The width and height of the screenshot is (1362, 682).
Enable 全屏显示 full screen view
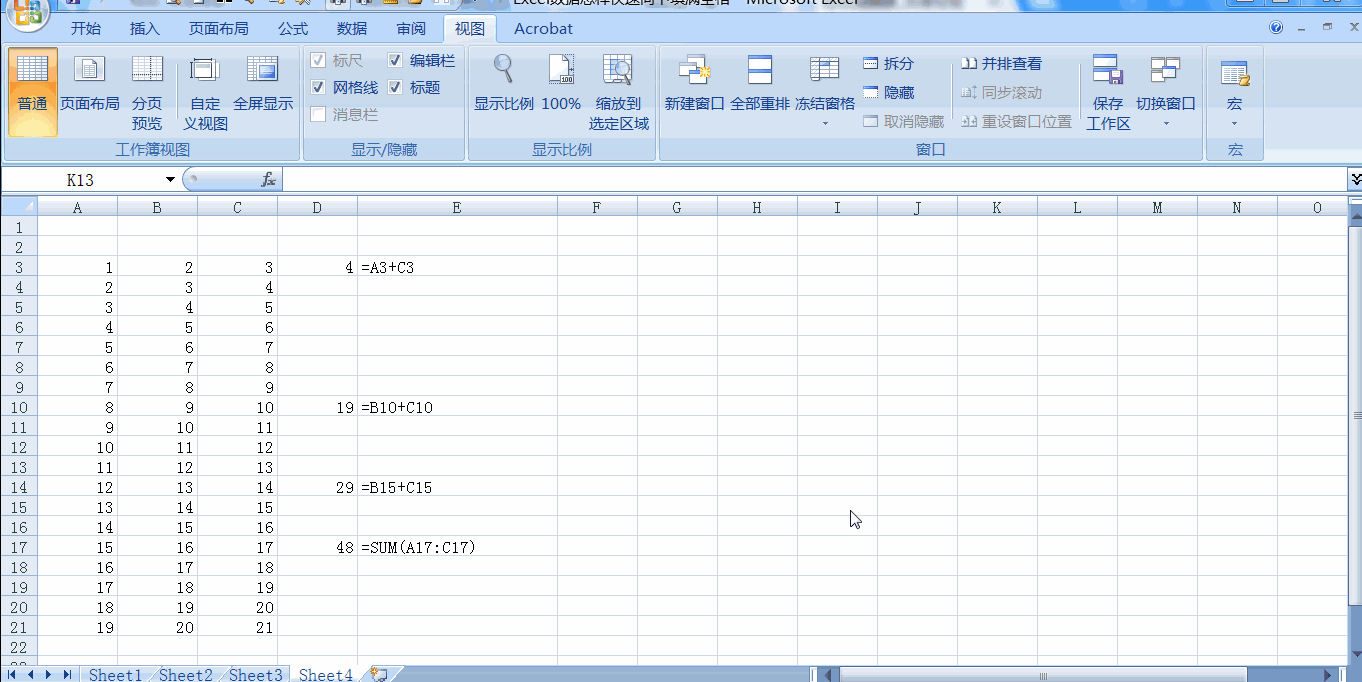263,85
